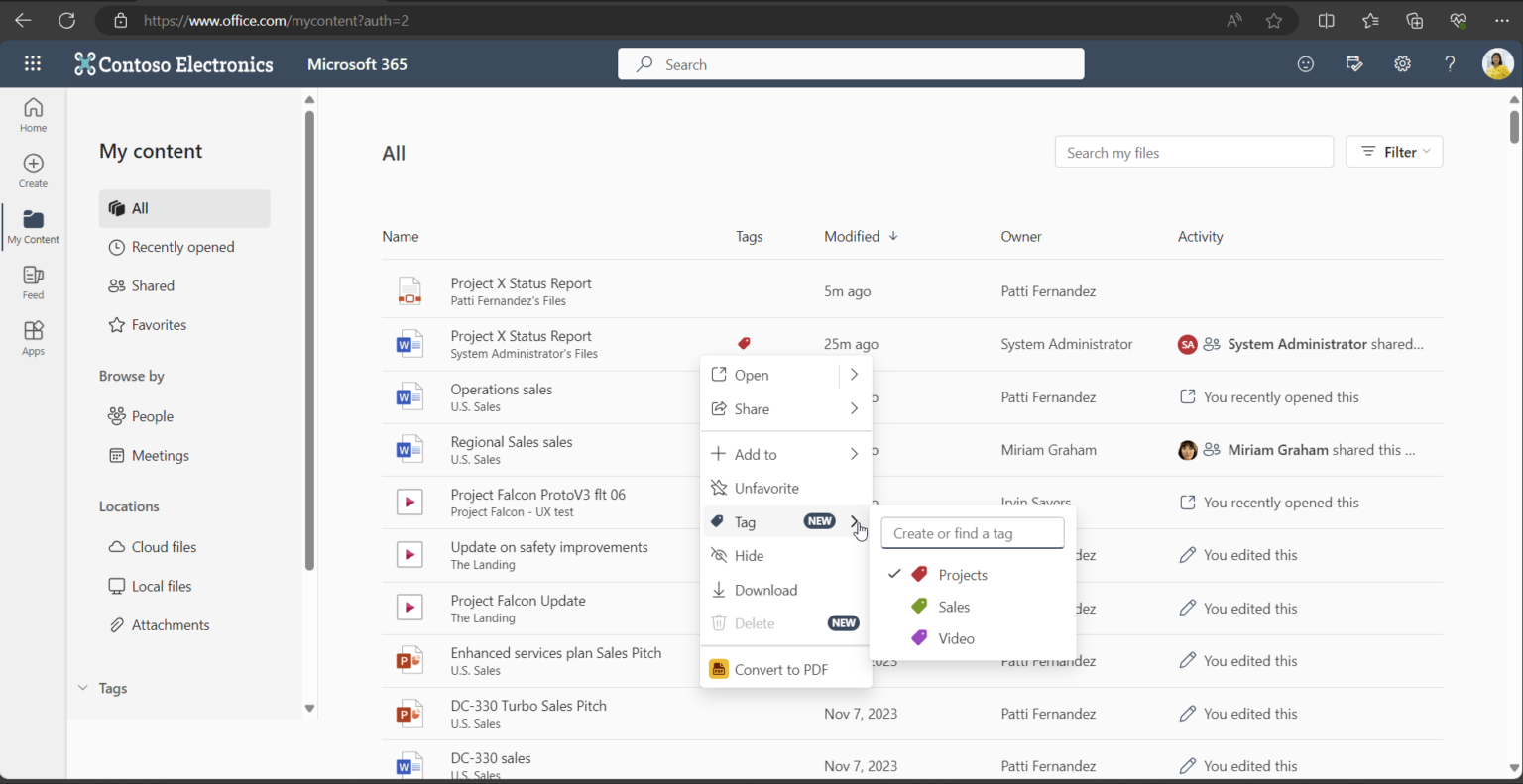Open the Attachments location

pos(171,624)
